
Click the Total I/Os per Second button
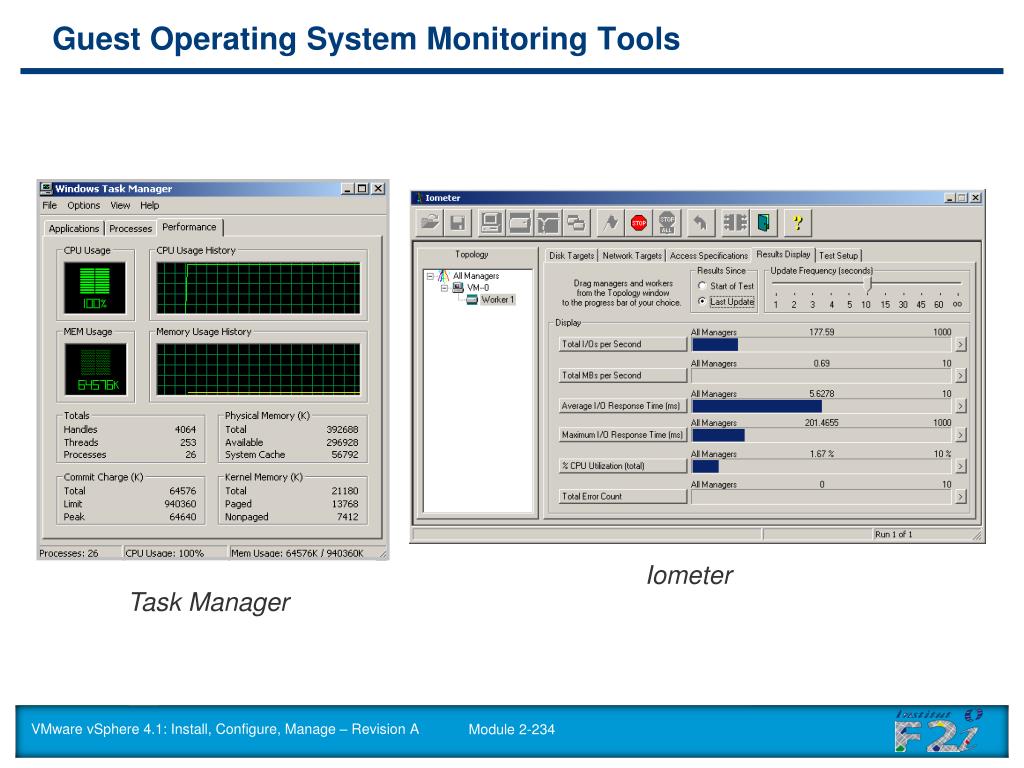[622, 344]
